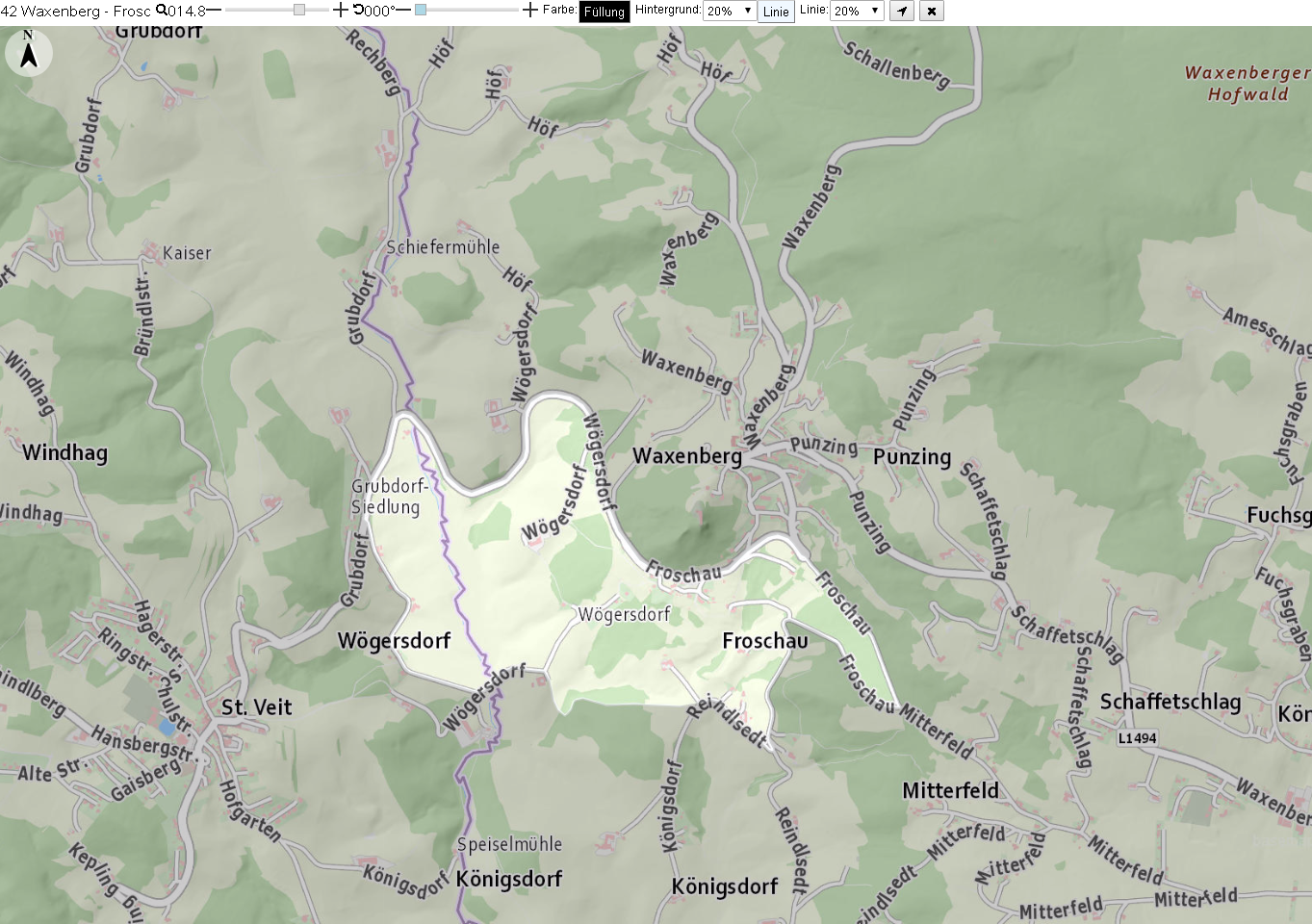Viewport: 1312px width, 924px height.
Task: Click the Wögersdorf bold place label
Action: [x=394, y=641]
